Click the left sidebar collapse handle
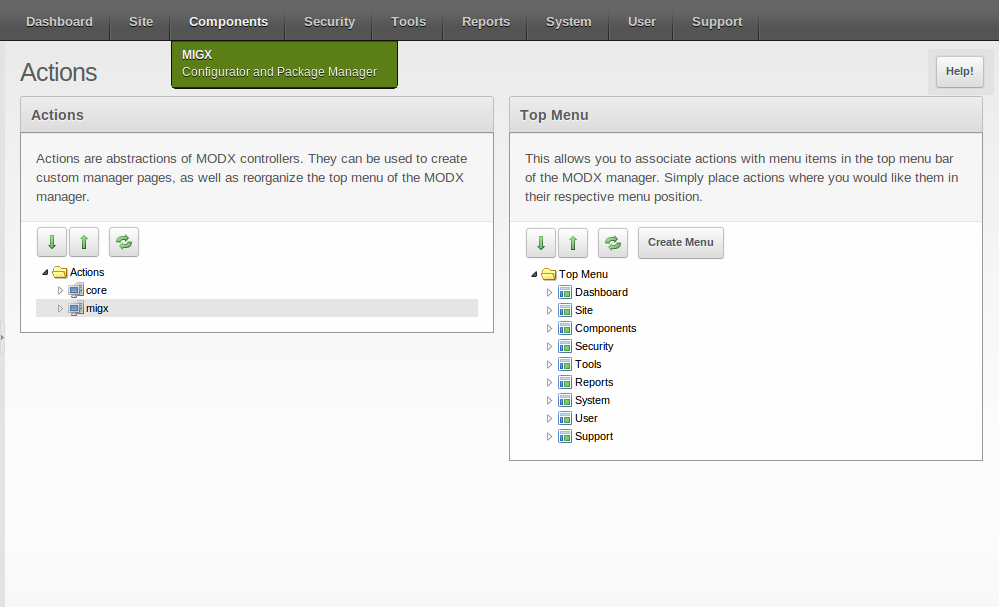The height and width of the screenshot is (607, 999). 2,338
